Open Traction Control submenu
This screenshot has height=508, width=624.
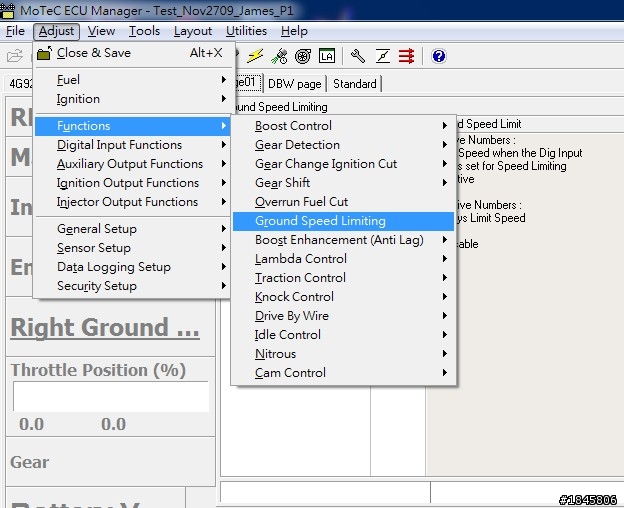(343, 278)
